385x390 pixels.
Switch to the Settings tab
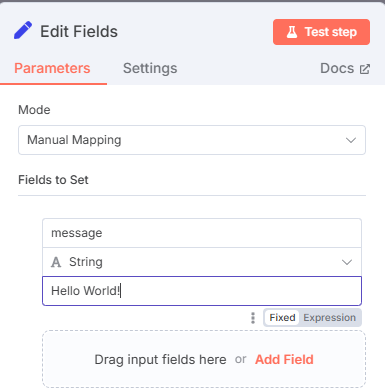pos(150,68)
